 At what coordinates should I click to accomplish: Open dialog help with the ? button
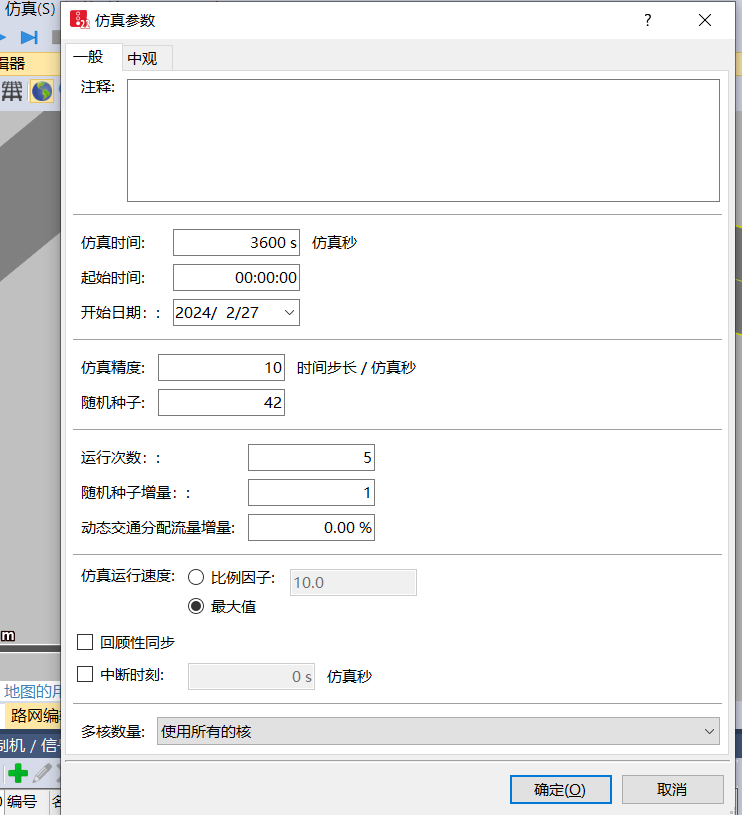pos(647,20)
